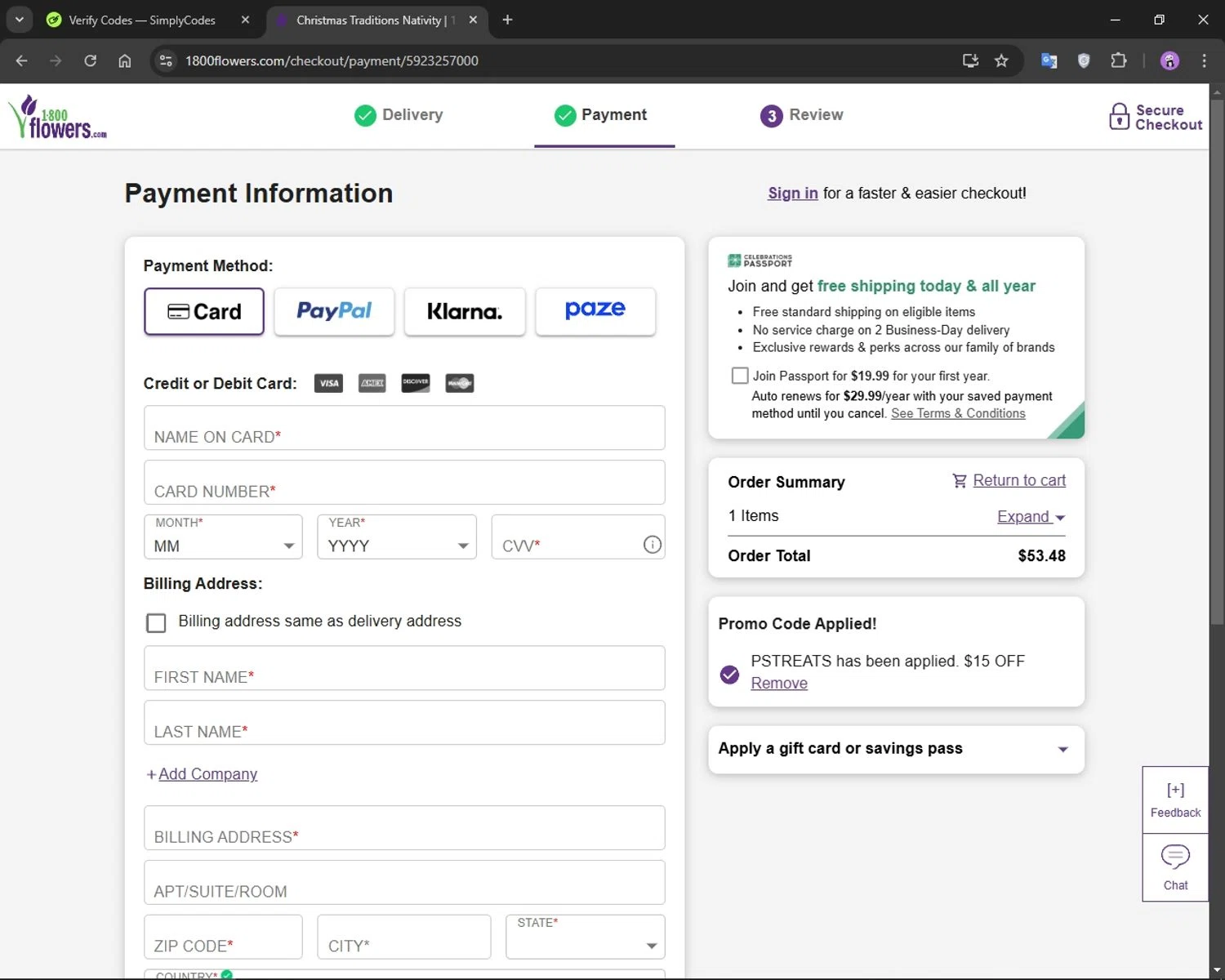Click the Return to cart link
1225x980 pixels.
click(1019, 481)
